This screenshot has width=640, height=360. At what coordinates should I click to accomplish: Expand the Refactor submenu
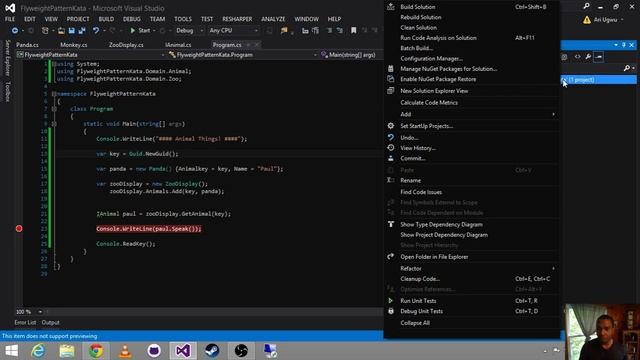coord(472,268)
